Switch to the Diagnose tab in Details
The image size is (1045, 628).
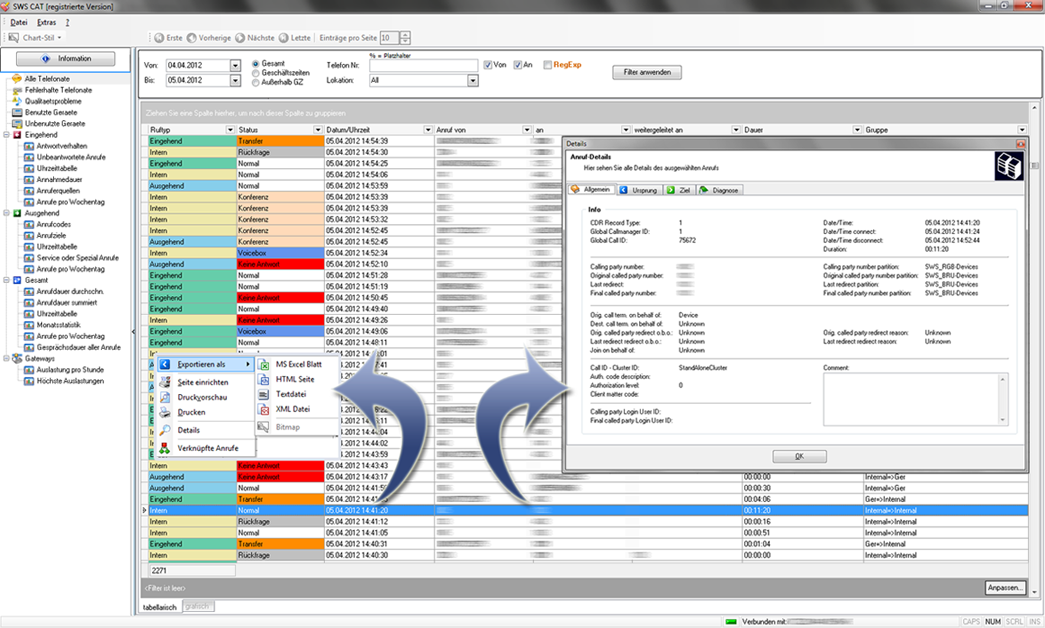click(720, 190)
